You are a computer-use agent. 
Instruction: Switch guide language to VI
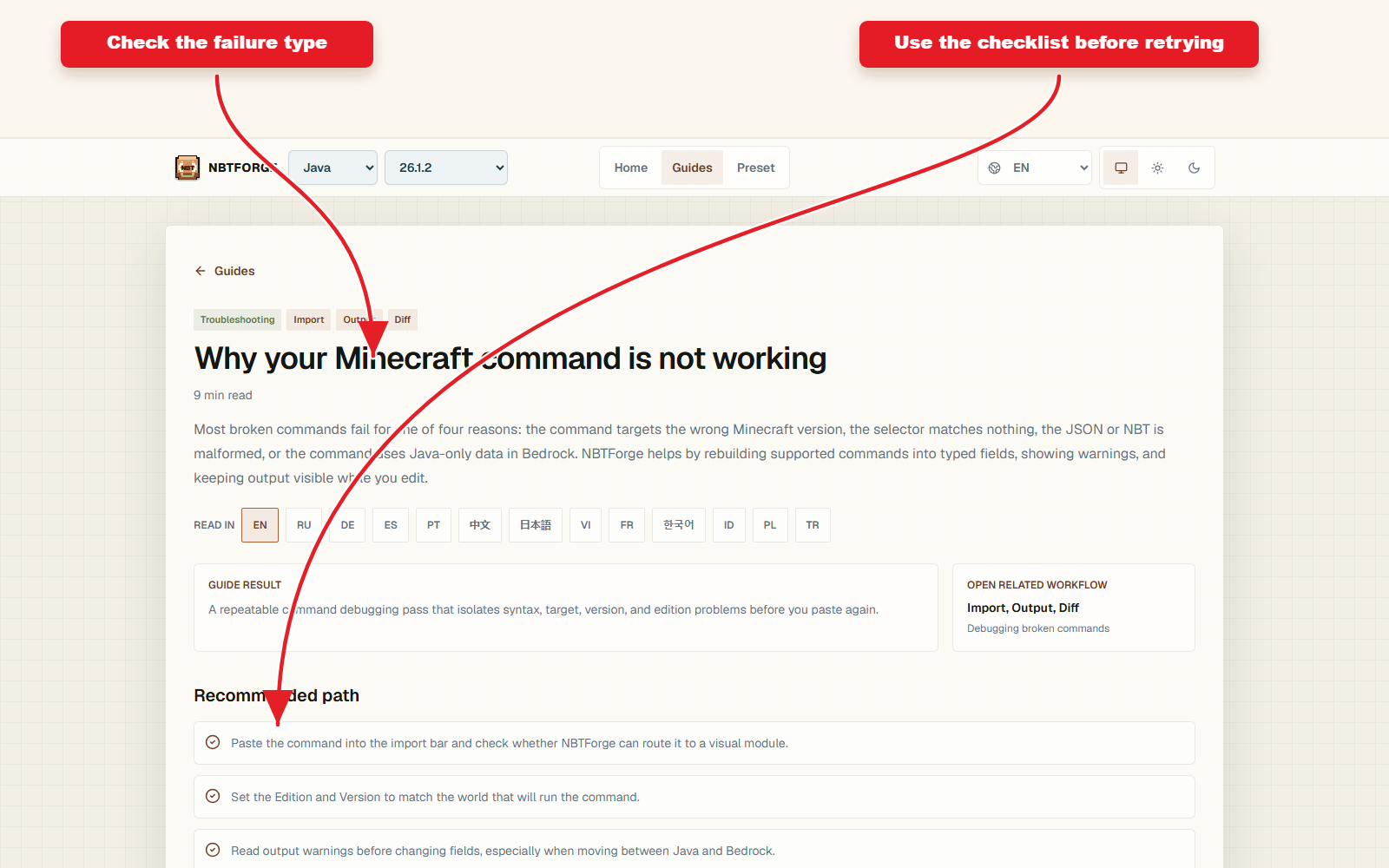tap(586, 525)
